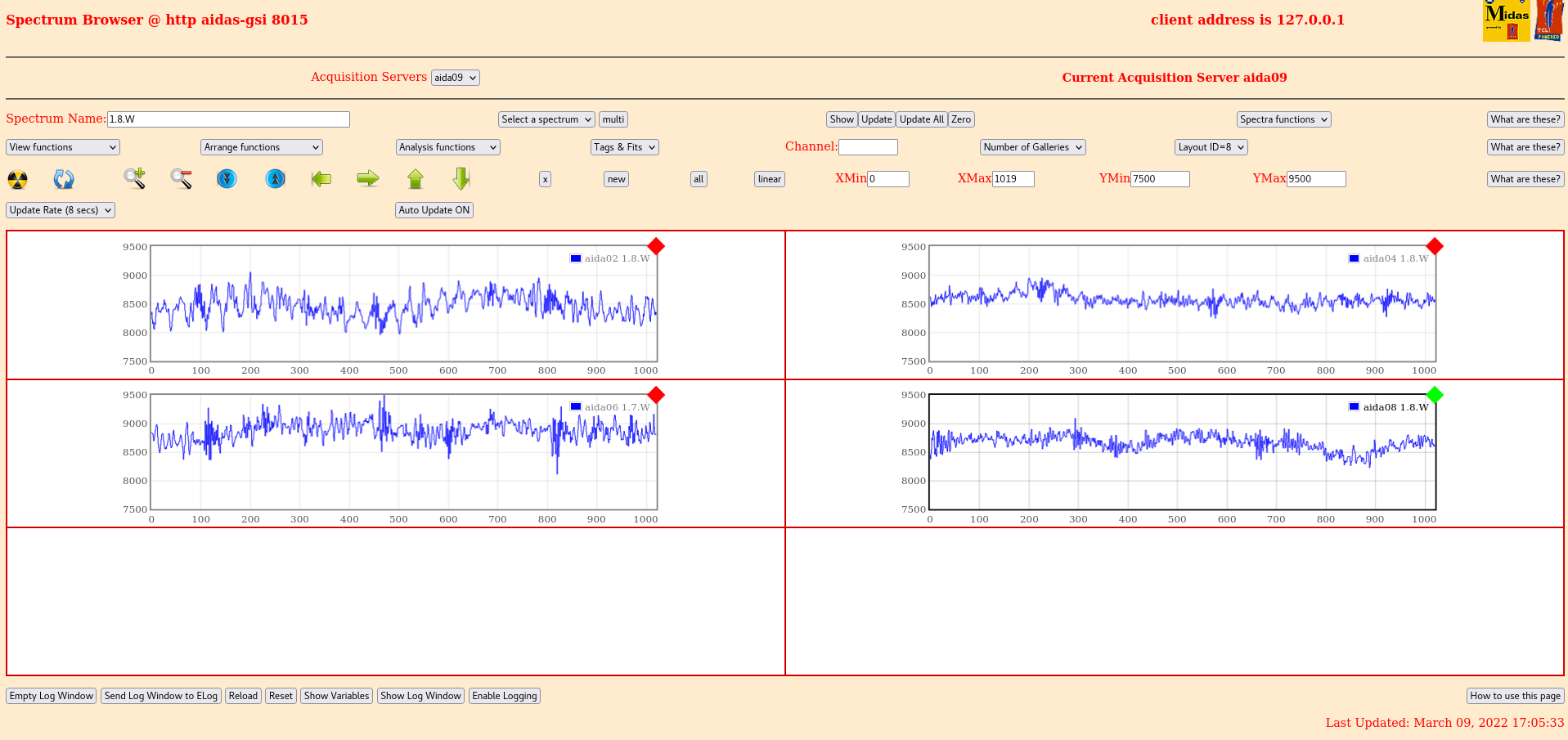
Task: Toggle the Auto Update ON button
Action: [x=434, y=210]
